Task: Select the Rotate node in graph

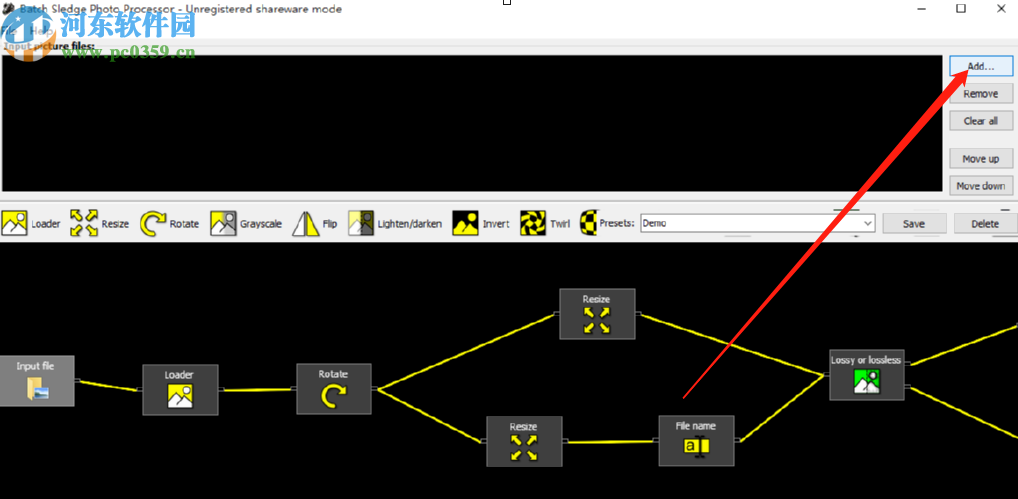Action: tap(334, 389)
